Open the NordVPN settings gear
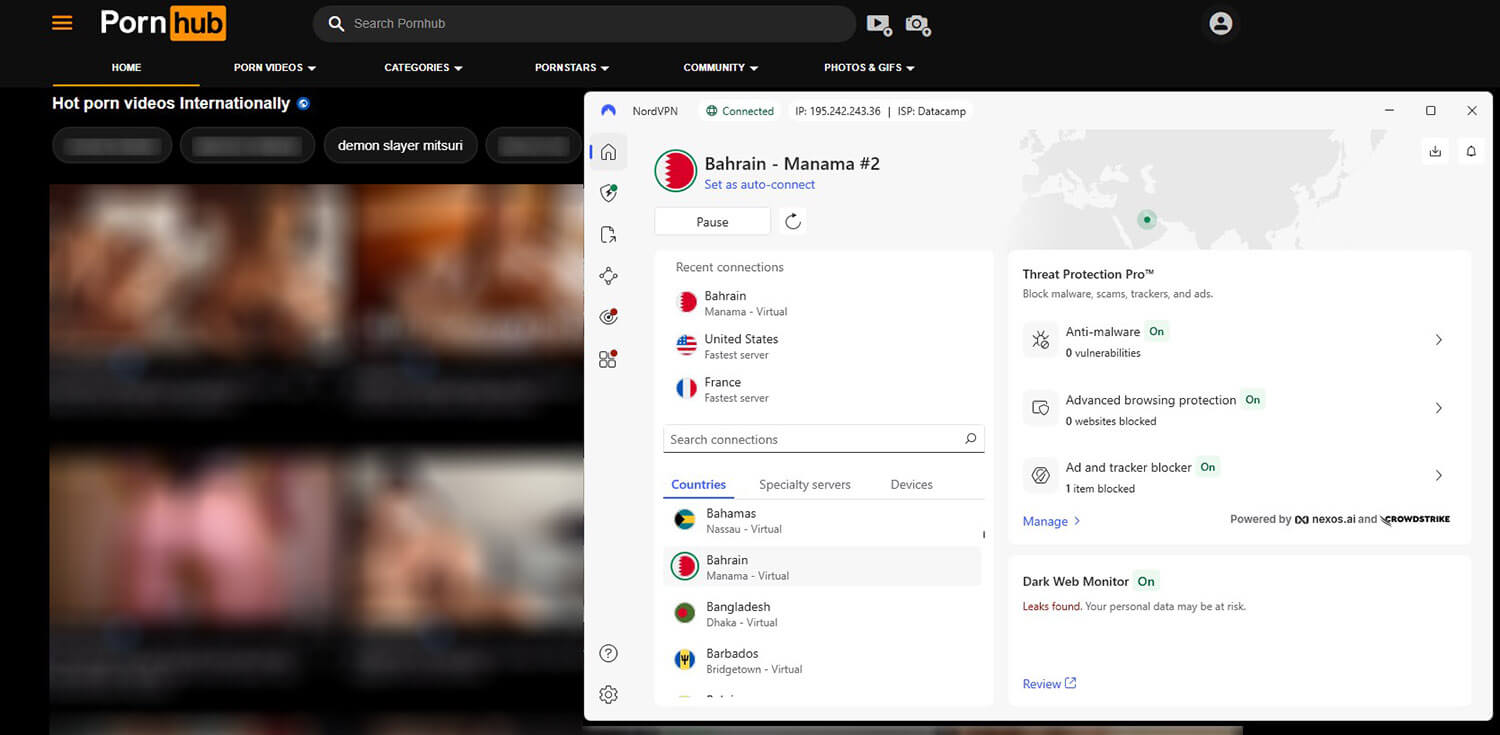The image size is (1500, 735). 608,694
